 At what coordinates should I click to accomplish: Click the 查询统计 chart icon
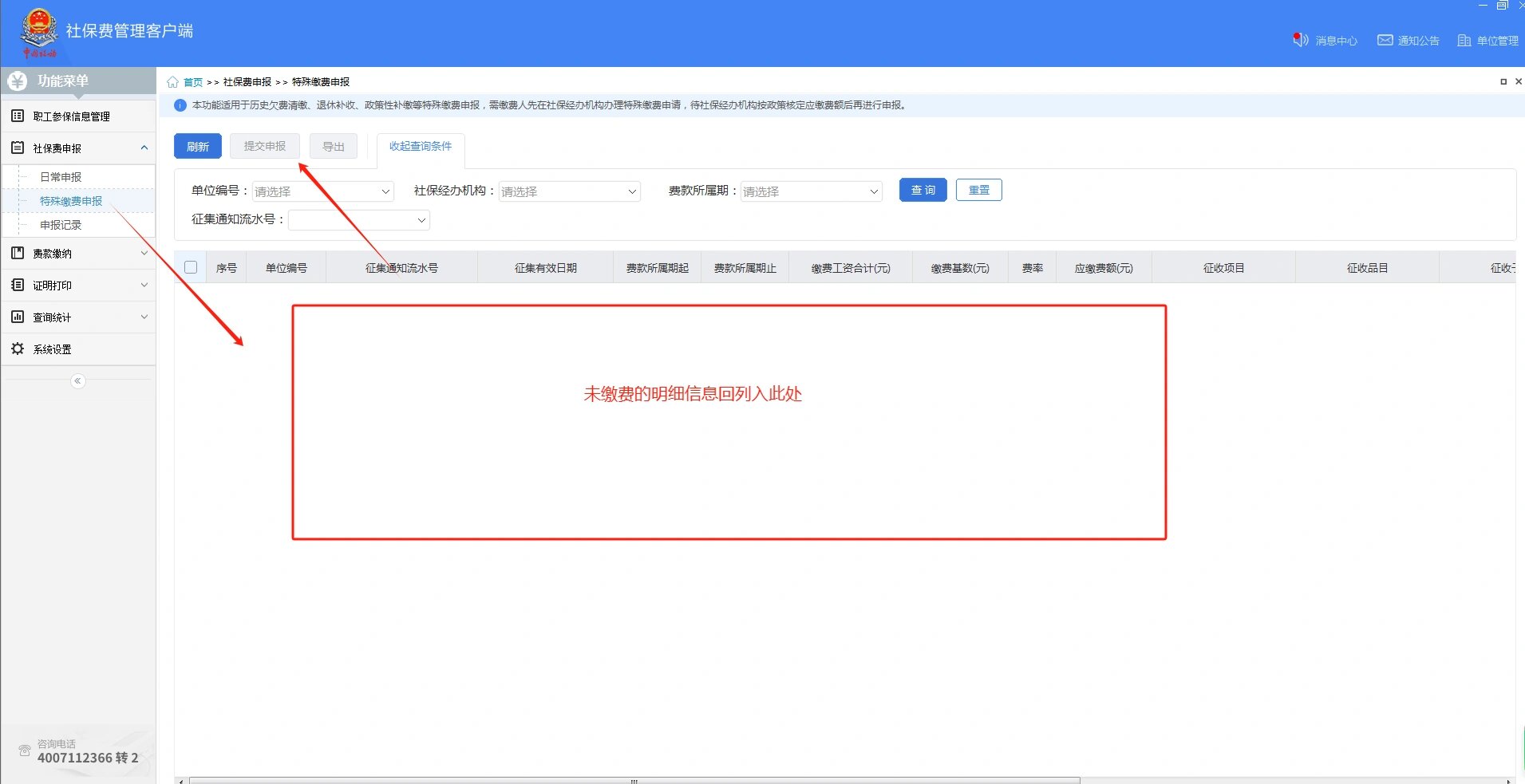click(18, 317)
